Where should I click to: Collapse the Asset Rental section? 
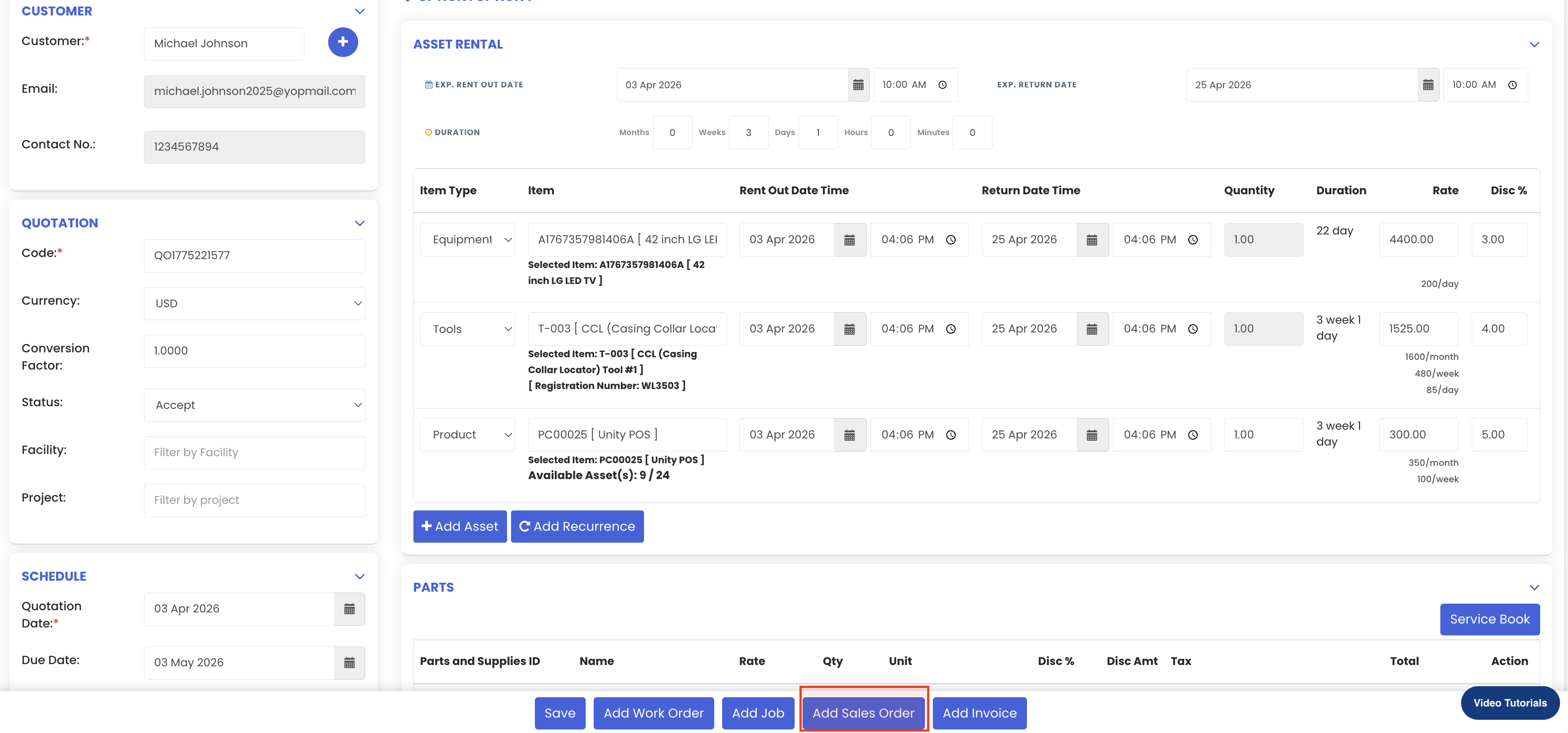(x=1534, y=45)
